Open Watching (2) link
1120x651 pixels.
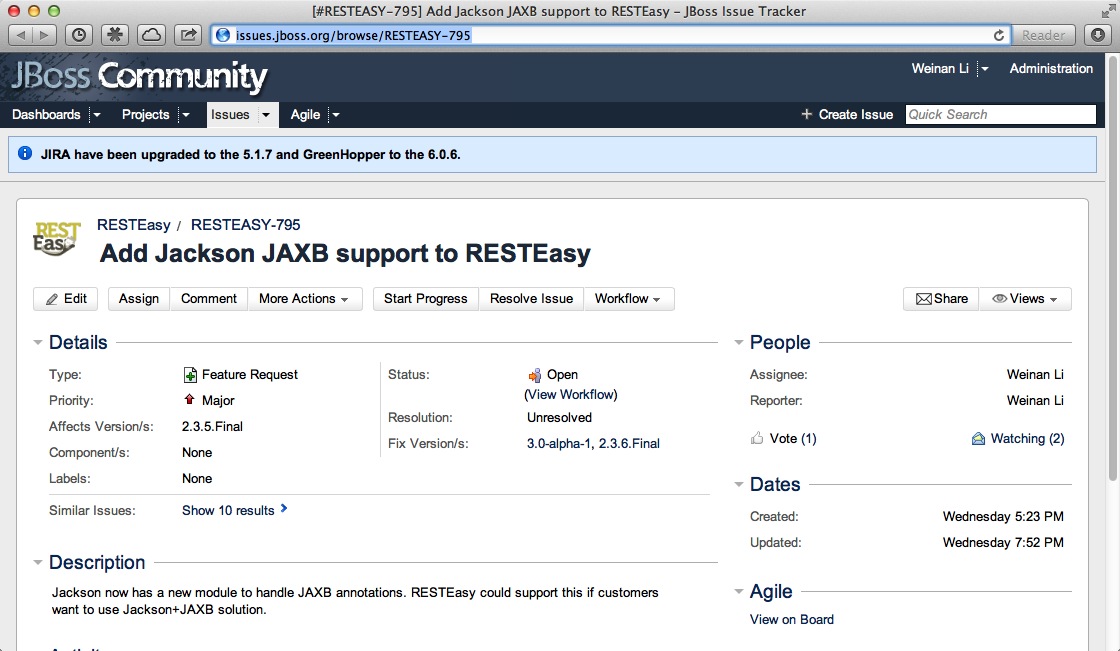pos(1027,438)
